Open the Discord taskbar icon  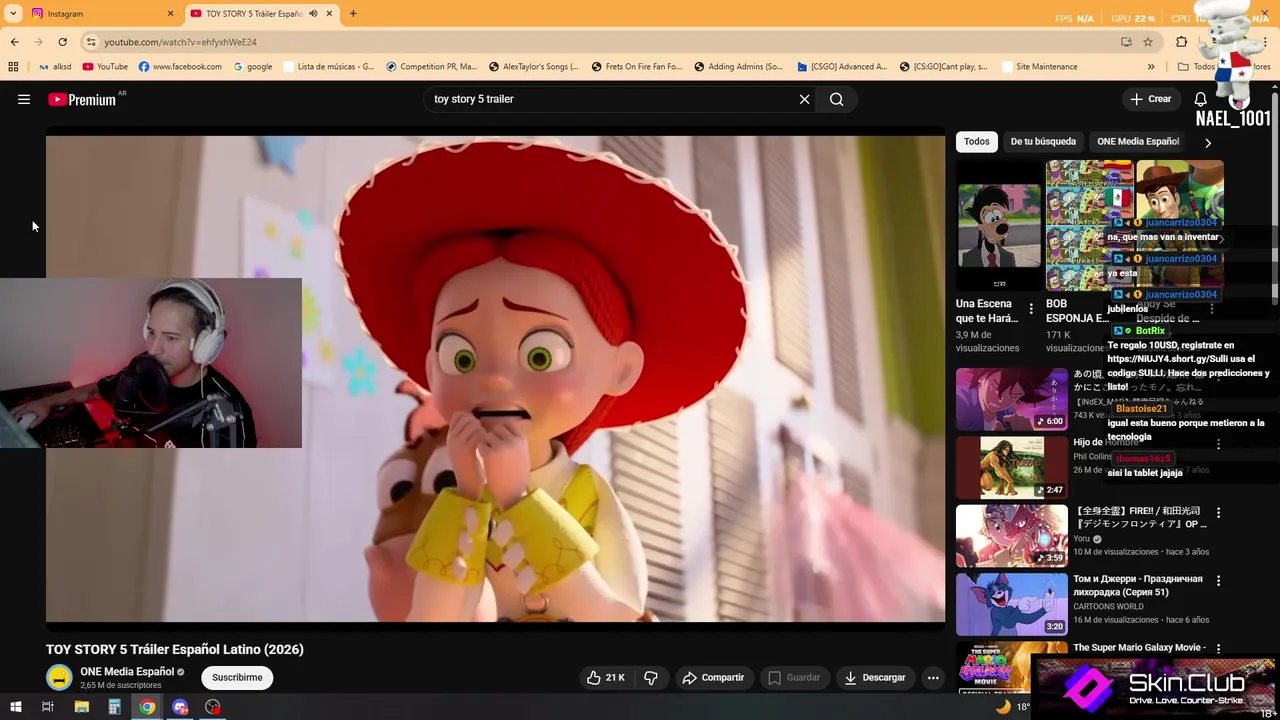(x=180, y=706)
